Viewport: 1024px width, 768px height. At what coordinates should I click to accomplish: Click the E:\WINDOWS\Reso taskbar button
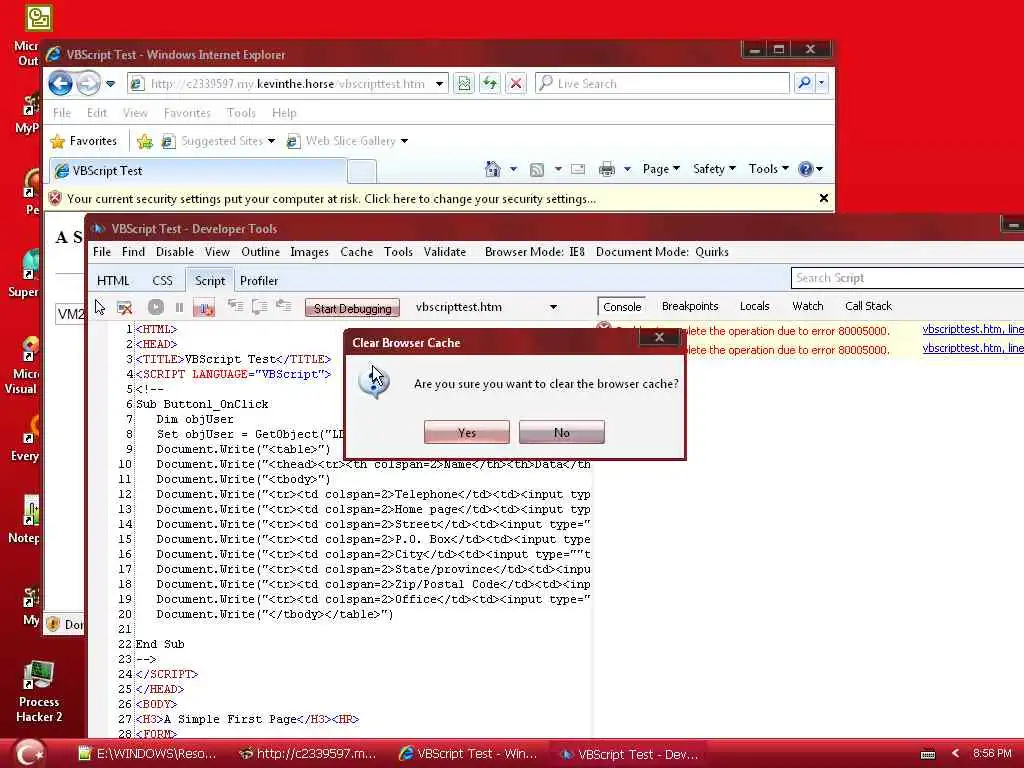148,754
